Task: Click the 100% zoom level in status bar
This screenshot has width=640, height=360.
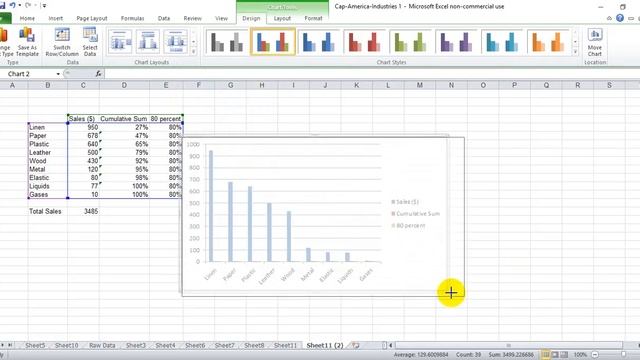Action: 580,355
